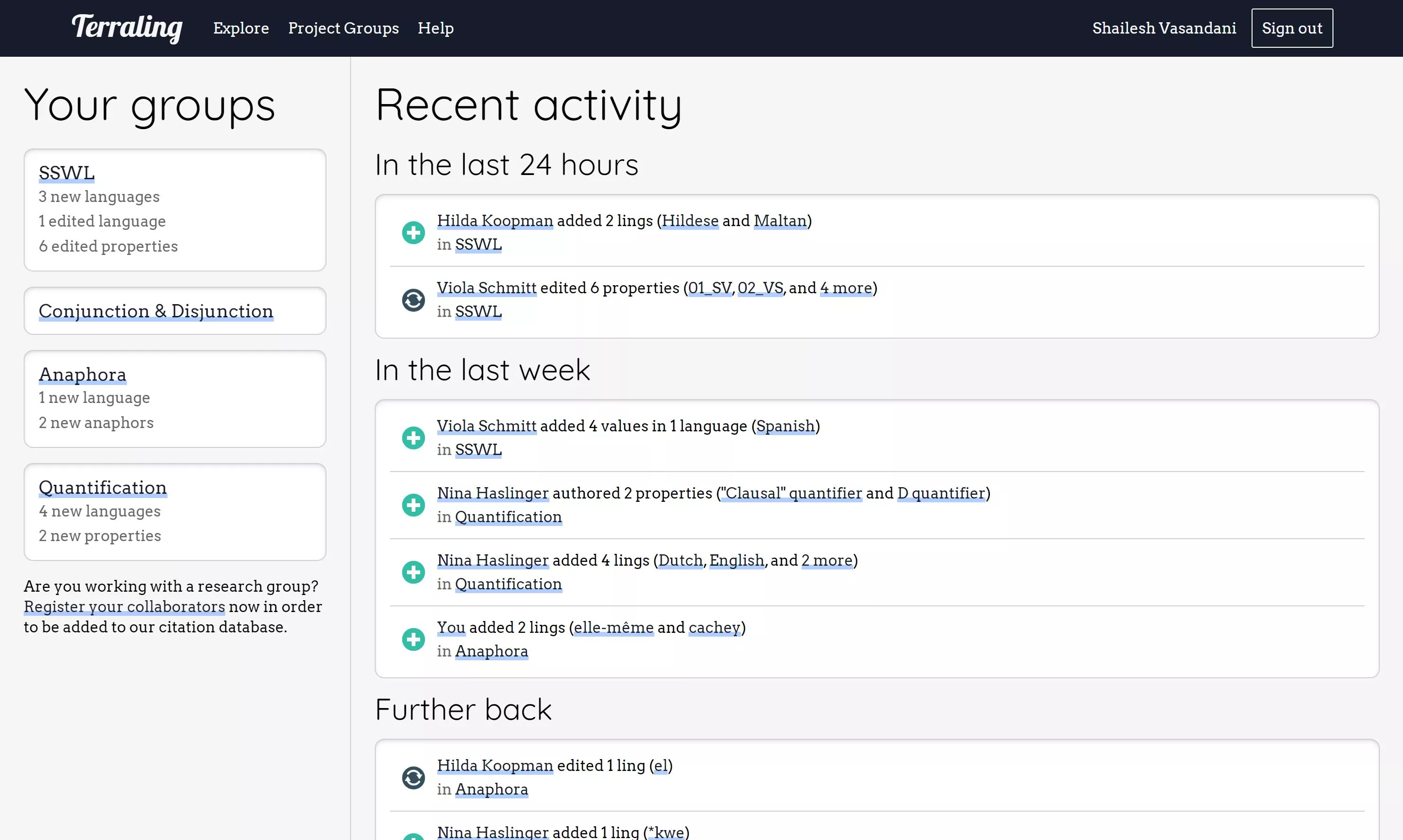Click the plus icon beside Nina Haslinger's authored properties
1403x840 pixels.
coord(413,505)
